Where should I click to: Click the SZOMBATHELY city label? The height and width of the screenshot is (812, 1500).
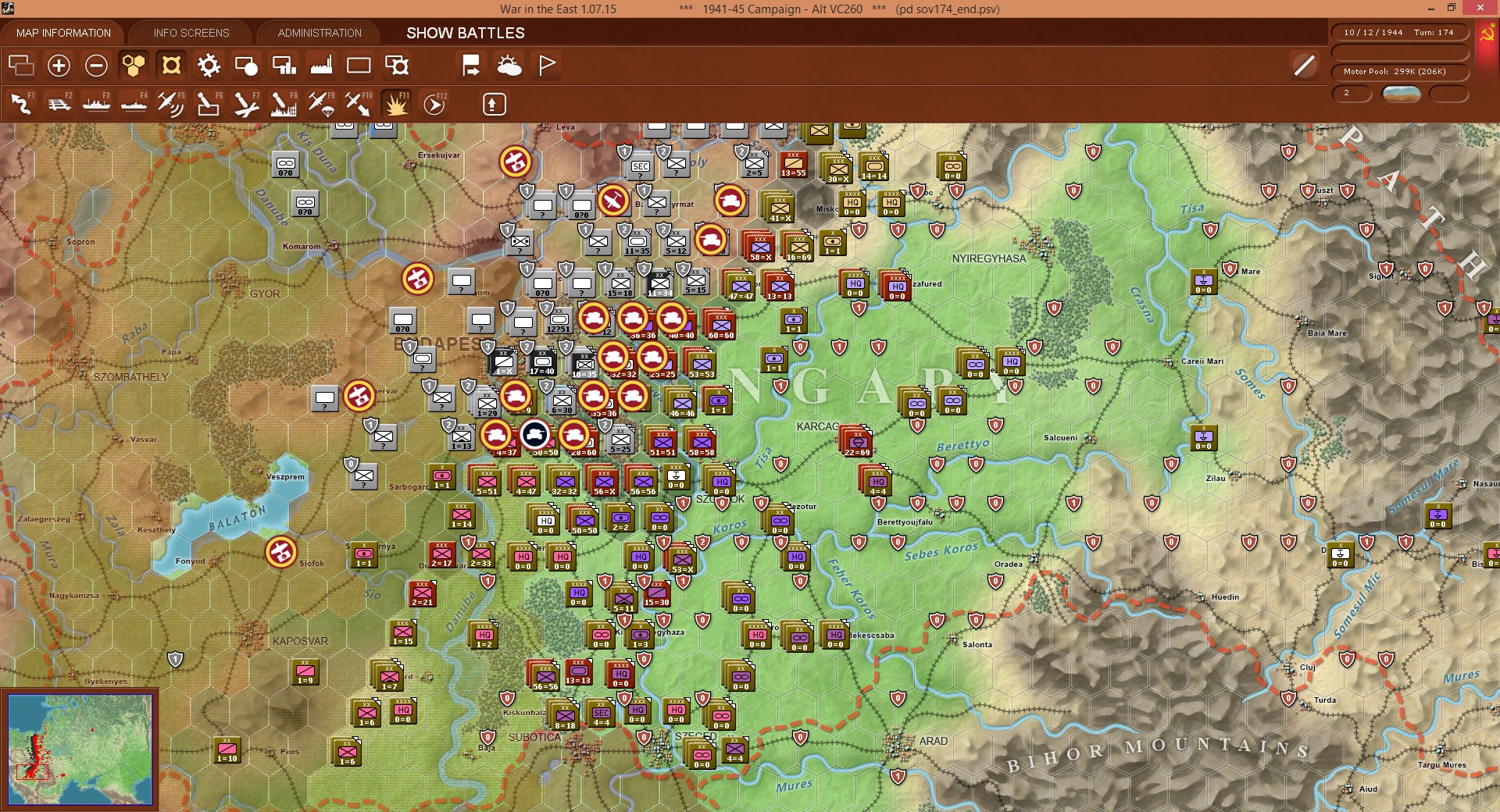click(131, 377)
